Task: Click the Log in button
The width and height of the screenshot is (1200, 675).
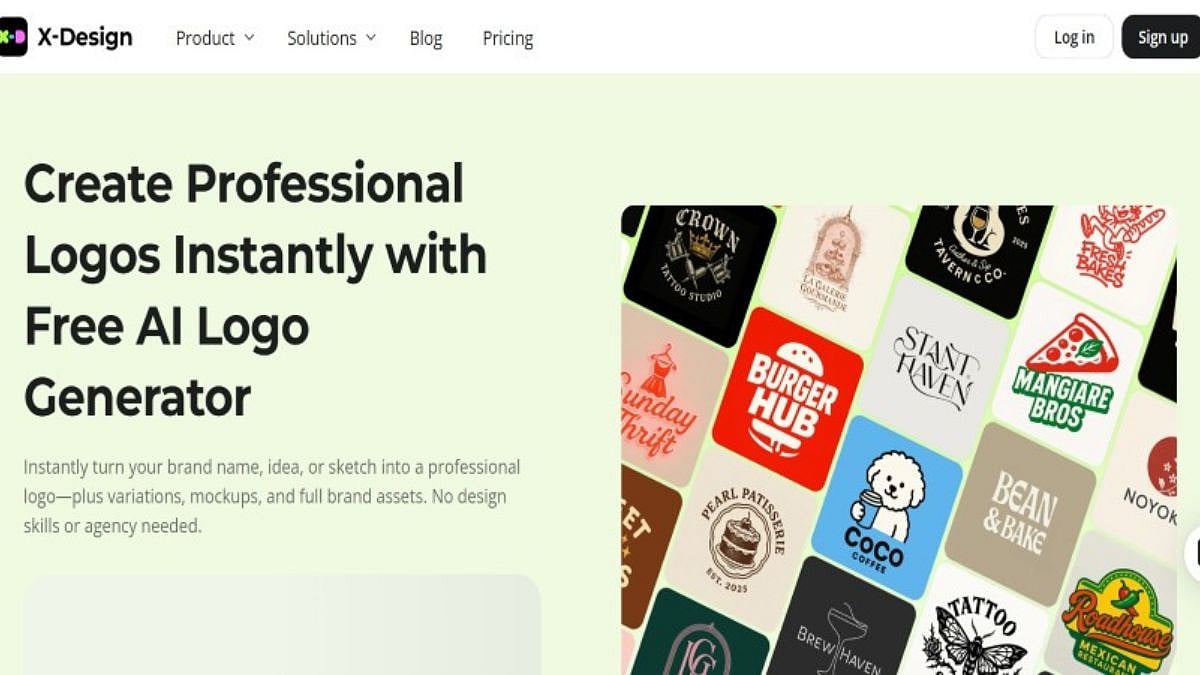Action: click(x=1074, y=37)
